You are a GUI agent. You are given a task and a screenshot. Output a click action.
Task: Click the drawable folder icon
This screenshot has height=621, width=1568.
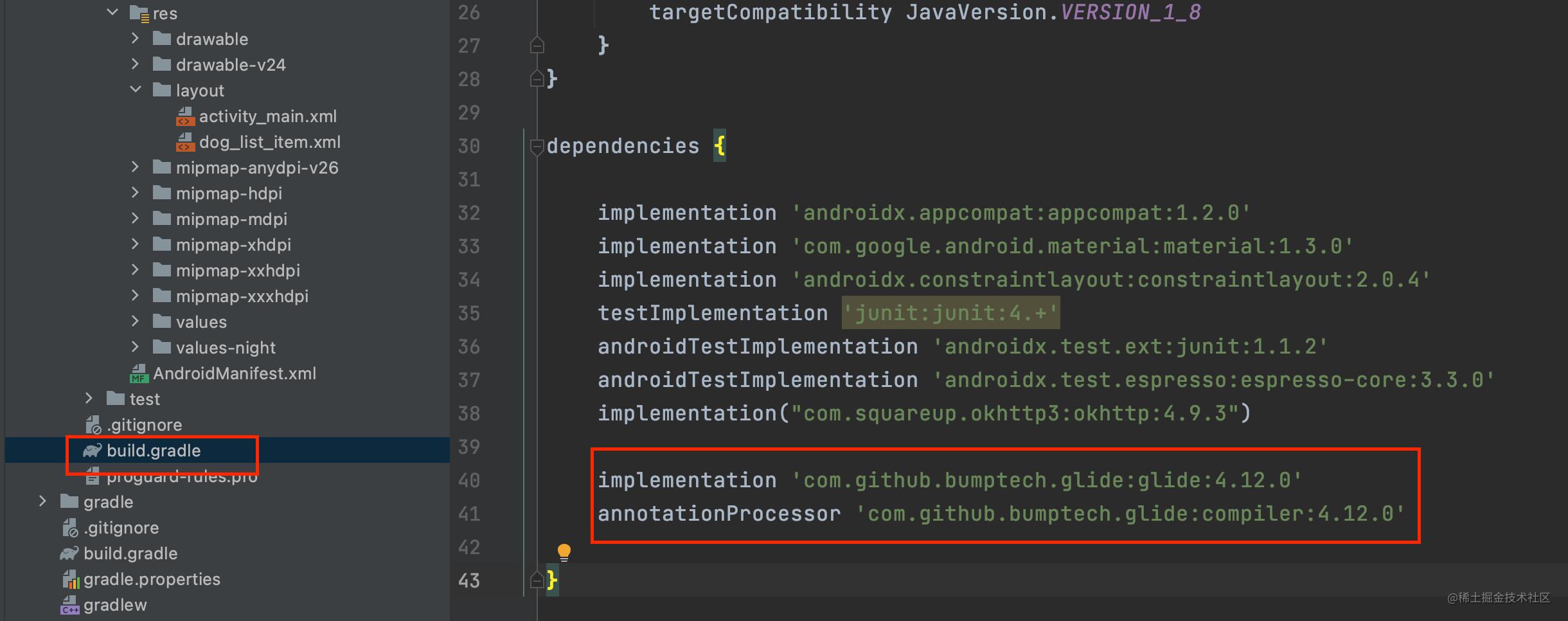tap(162, 39)
